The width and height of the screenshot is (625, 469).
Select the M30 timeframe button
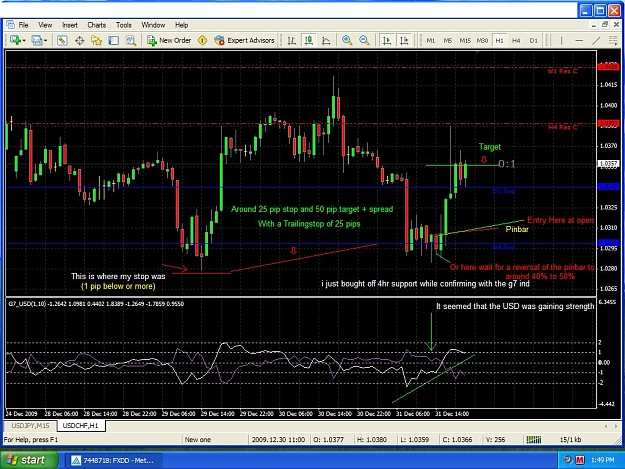(482, 41)
